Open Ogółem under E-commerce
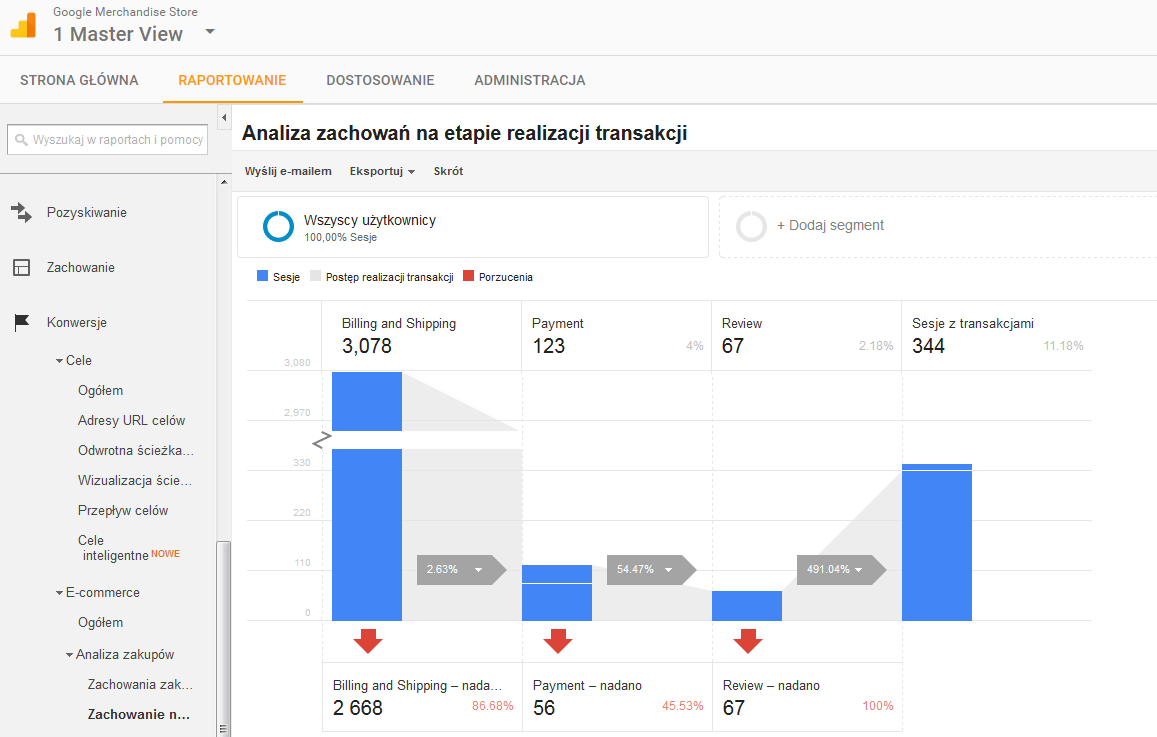Screen dimensions: 1157x737 [100, 623]
